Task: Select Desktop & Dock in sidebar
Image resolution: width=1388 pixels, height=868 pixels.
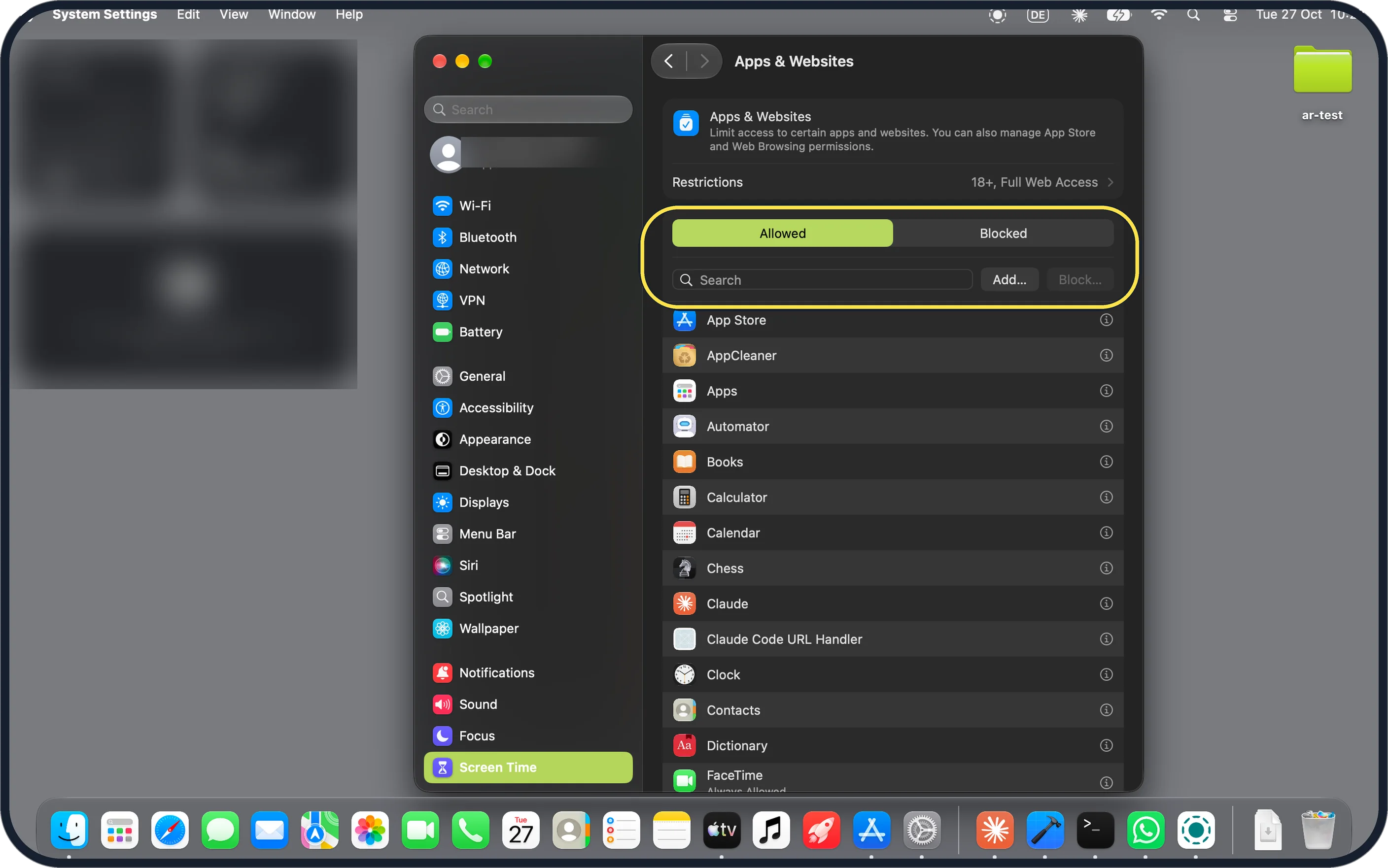Action: point(528,471)
